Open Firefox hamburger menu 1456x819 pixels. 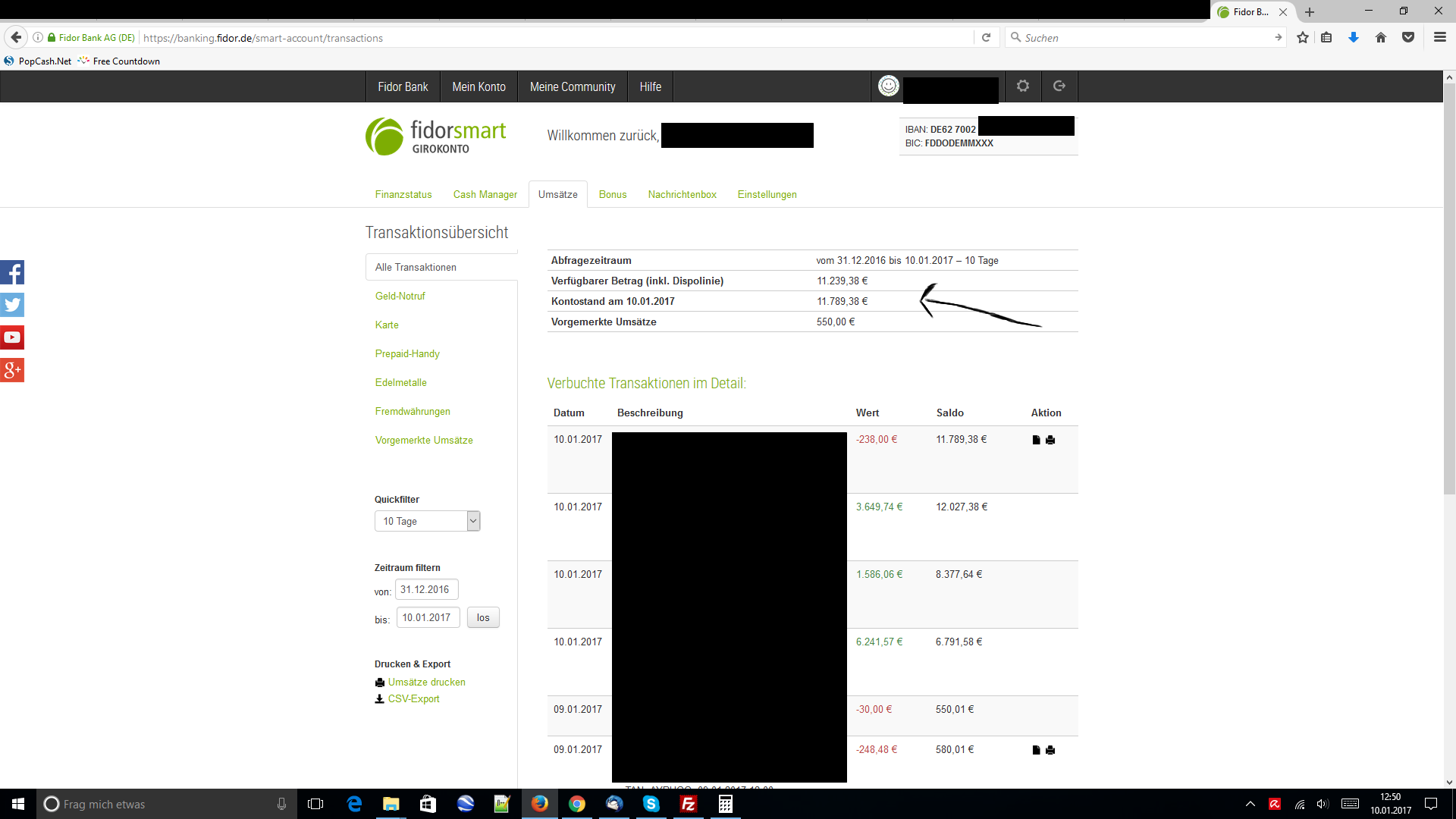pos(1439,38)
